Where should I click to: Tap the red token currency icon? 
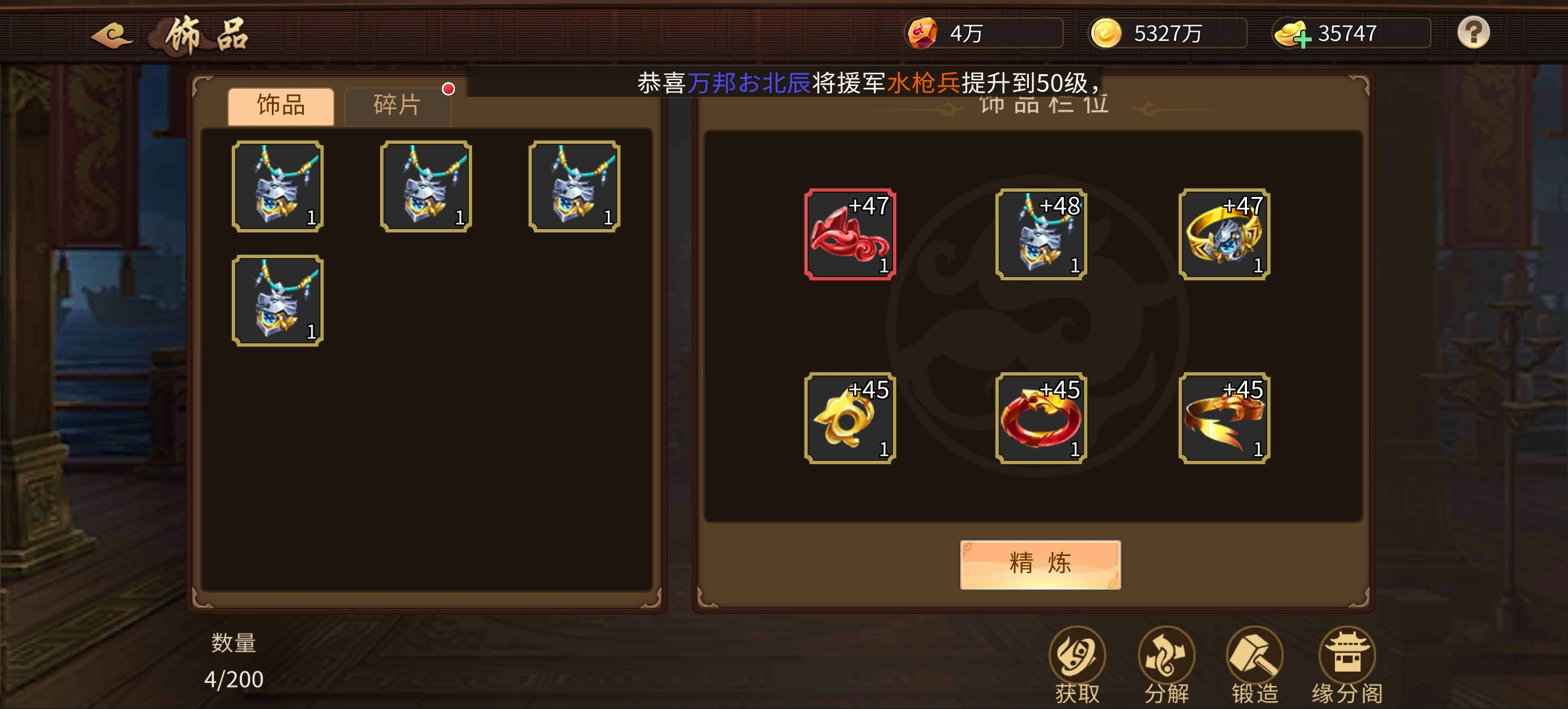[x=922, y=33]
